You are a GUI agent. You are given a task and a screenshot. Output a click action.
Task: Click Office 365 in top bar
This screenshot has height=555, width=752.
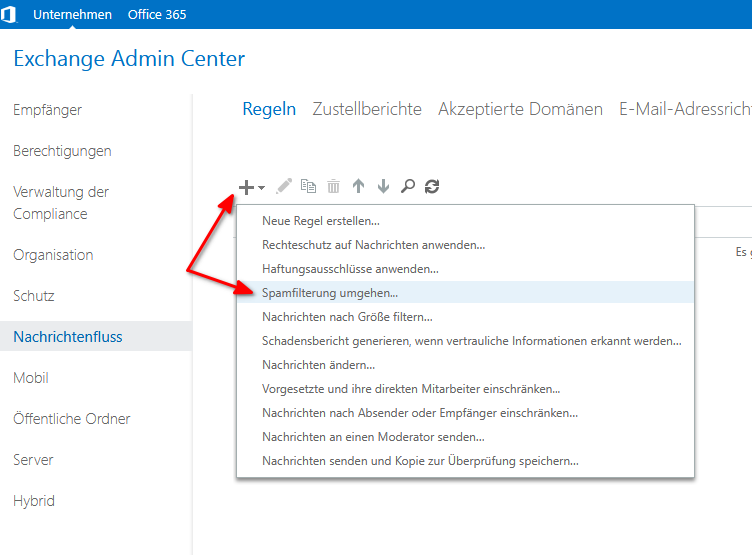(157, 15)
